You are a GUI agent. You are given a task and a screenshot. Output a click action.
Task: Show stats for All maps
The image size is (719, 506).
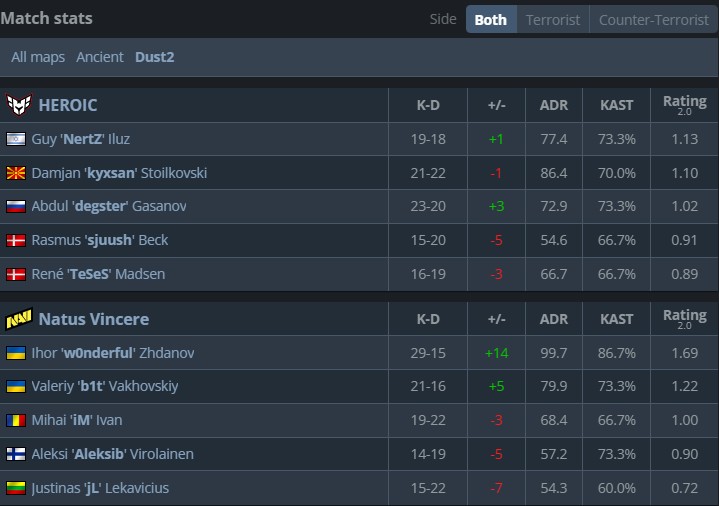[x=38, y=57]
